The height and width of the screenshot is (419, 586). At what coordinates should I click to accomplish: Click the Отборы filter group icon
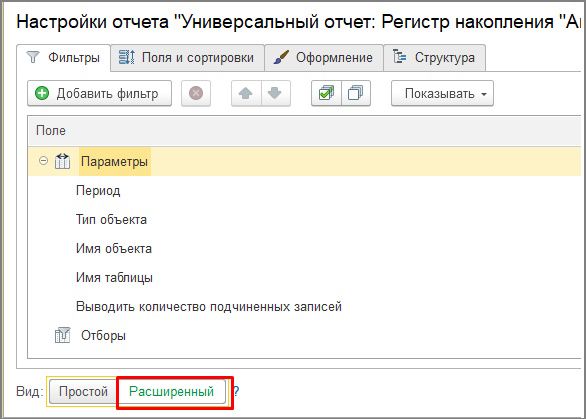[x=62, y=335]
